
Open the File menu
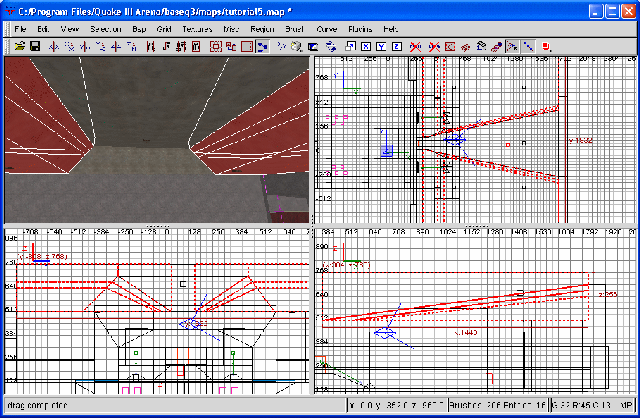coord(20,29)
